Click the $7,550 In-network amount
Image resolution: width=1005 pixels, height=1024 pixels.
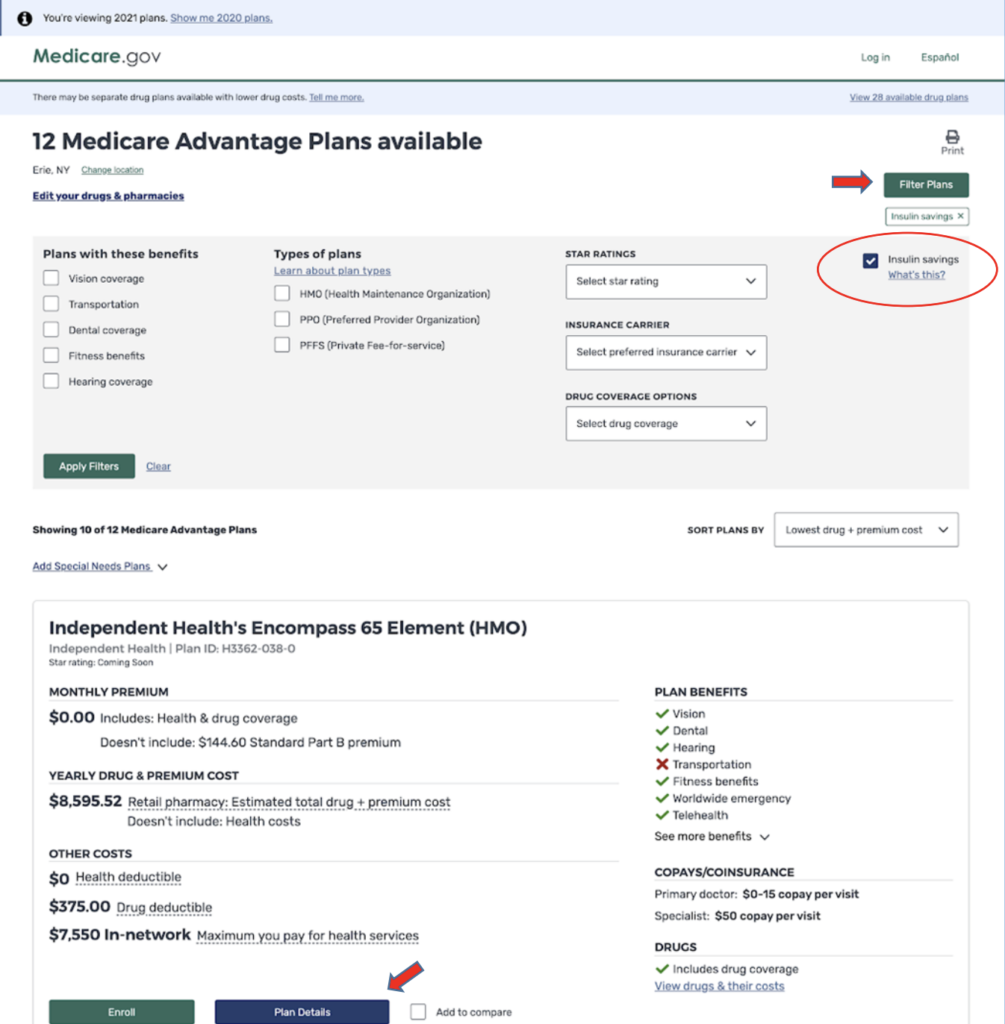click(120, 935)
